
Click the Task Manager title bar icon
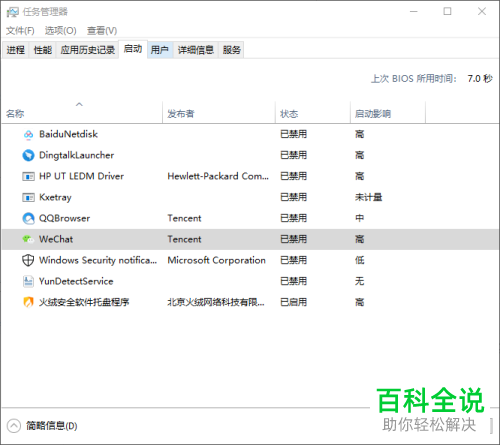pyautogui.click(x=13, y=12)
